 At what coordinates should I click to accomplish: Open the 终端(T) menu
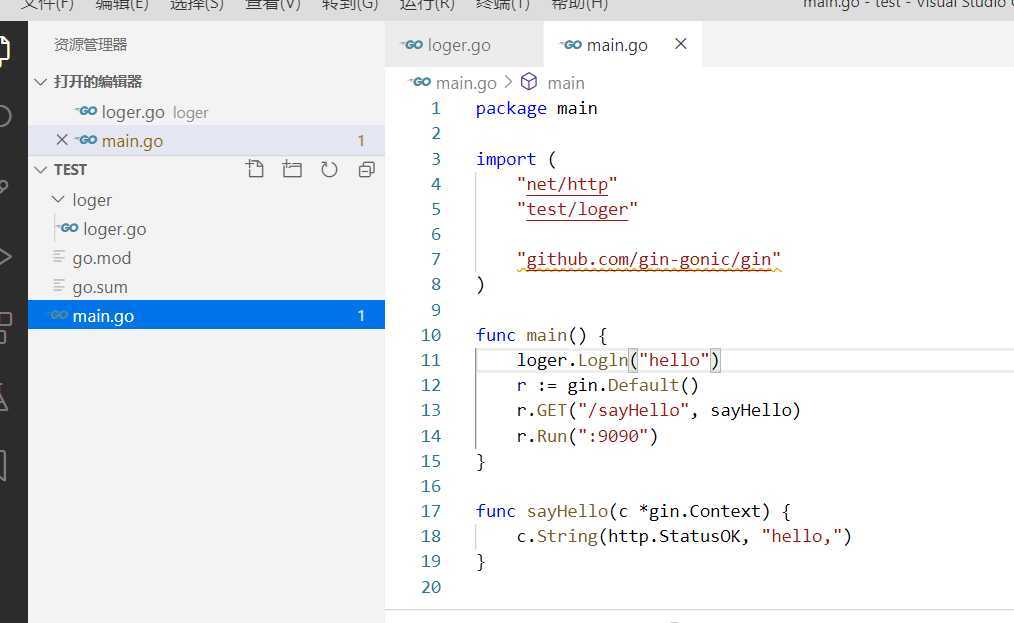(x=502, y=5)
